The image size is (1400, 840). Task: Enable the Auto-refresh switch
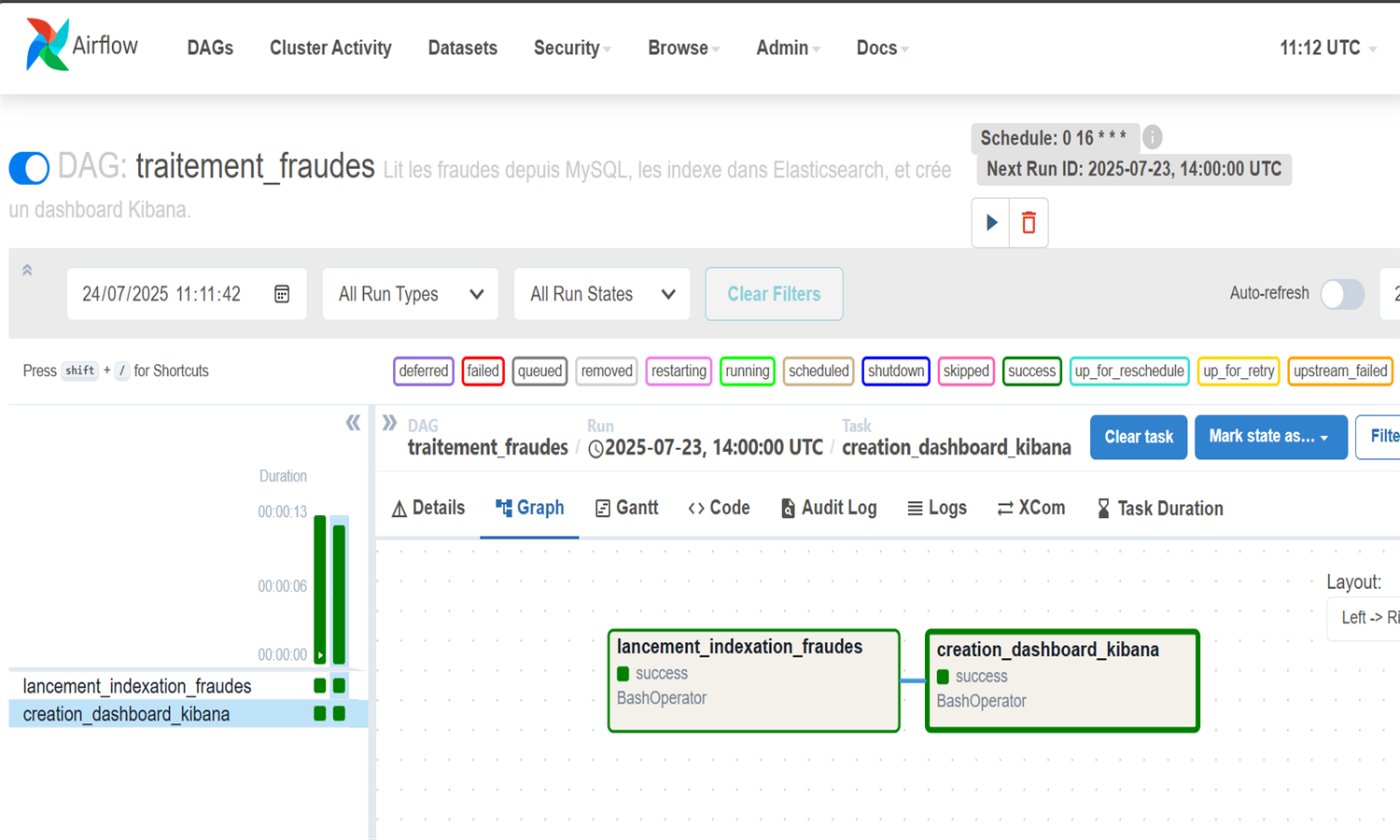[1341, 294]
